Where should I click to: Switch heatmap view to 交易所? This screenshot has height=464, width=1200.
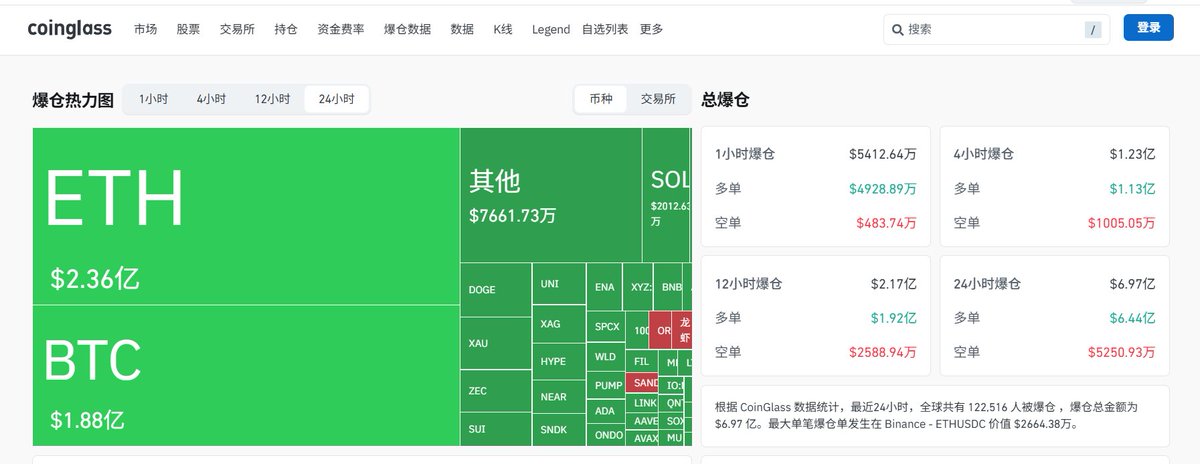(x=658, y=99)
